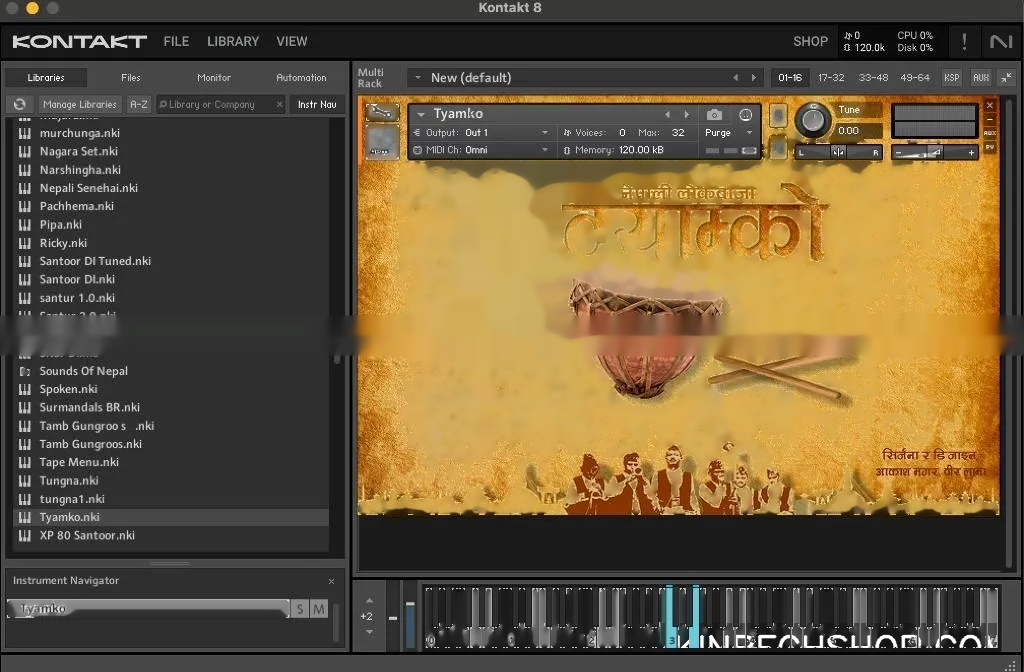This screenshot has height=672, width=1024.
Task: Open the snapshot camera icon on Tyamko header
Action: point(713,114)
